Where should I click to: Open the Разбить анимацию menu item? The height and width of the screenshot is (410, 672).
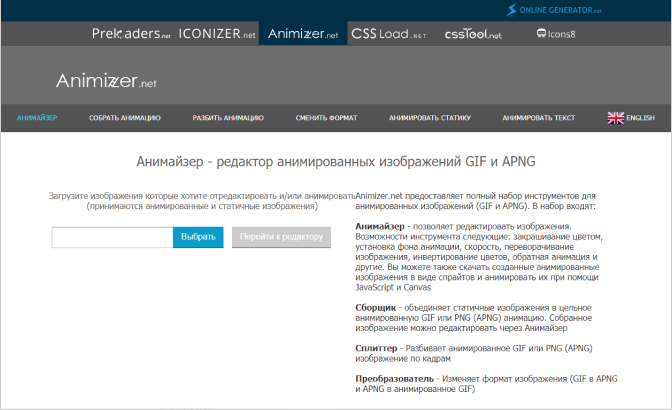pyautogui.click(x=228, y=118)
